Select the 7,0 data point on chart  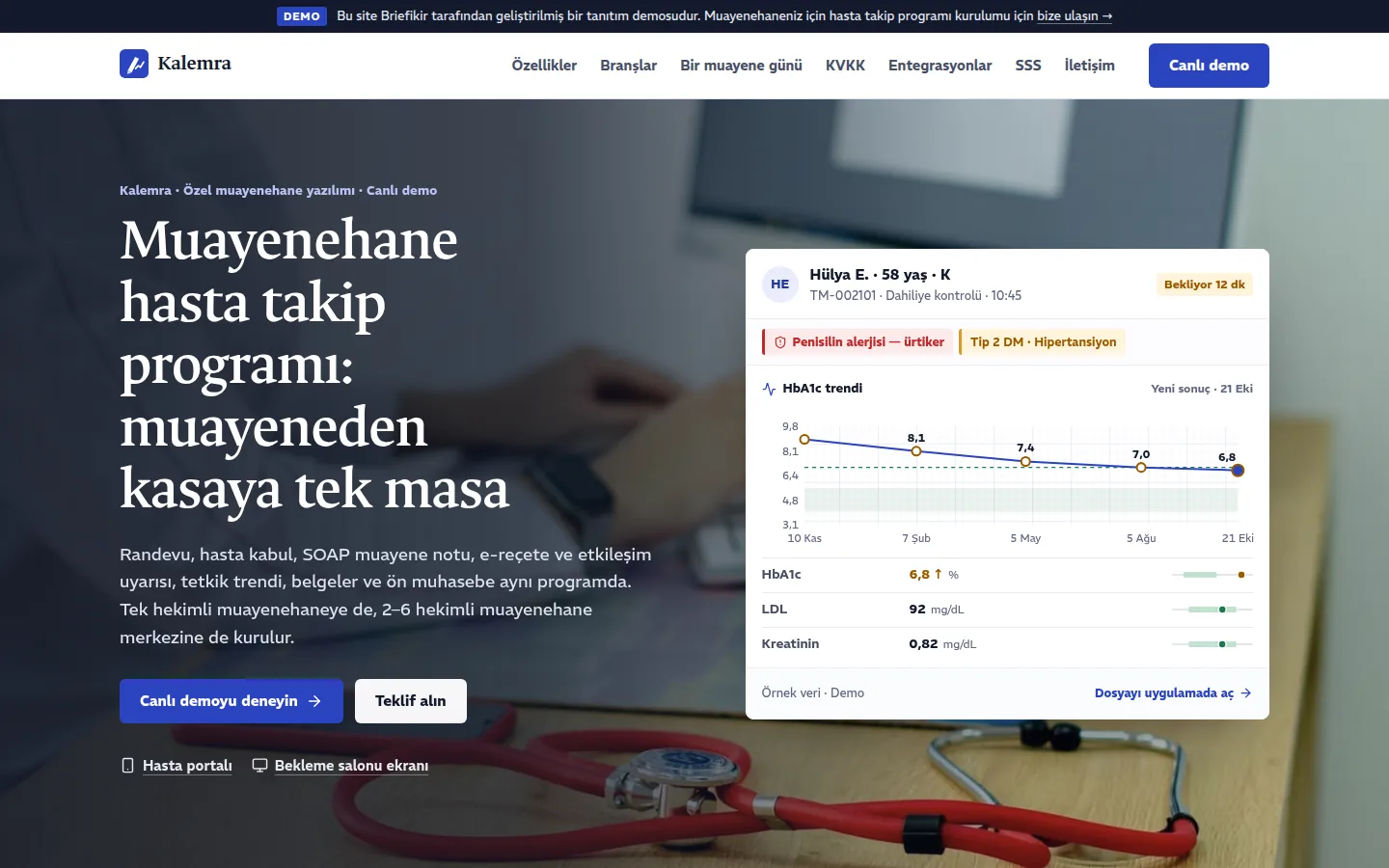click(x=1141, y=468)
